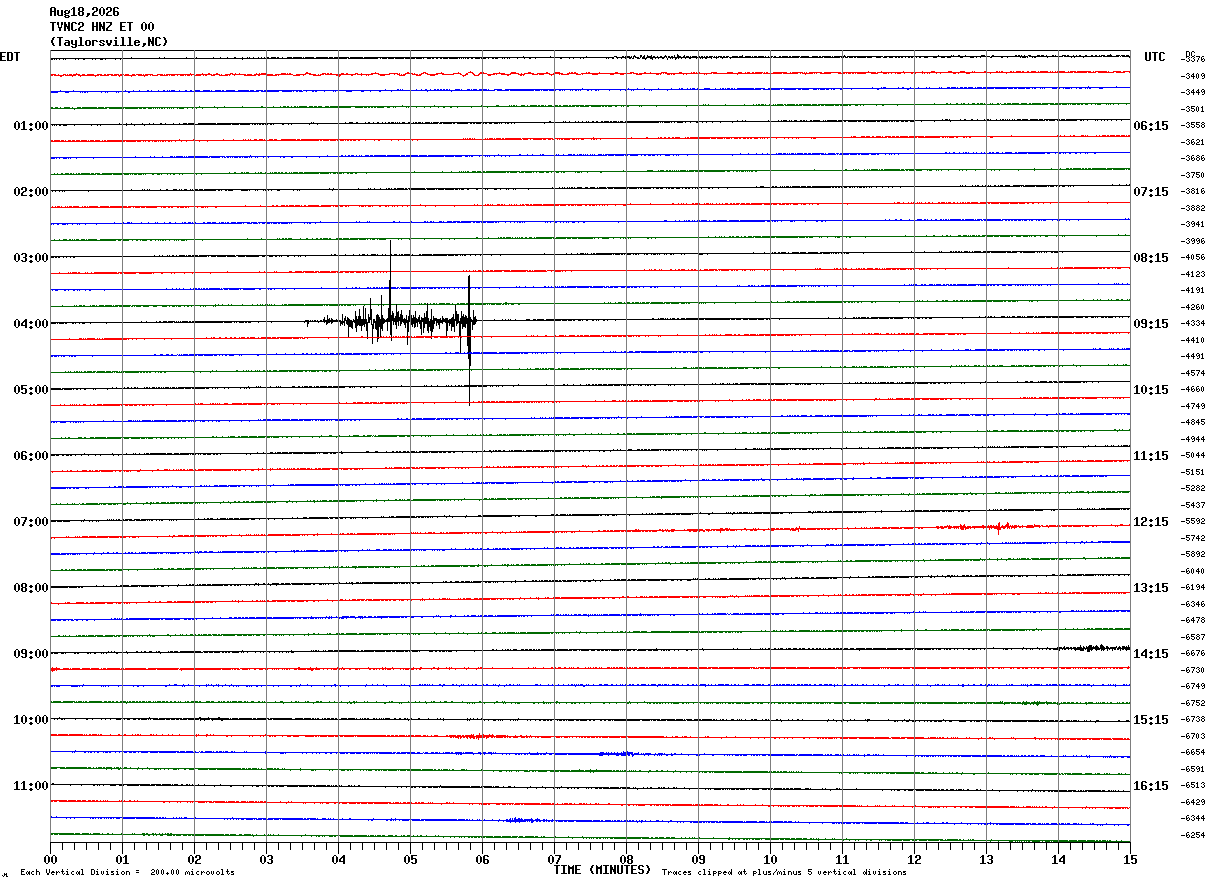Image resolution: width=1210 pixels, height=886 pixels.
Task: Click the DC offset value '-3501'
Action: coord(1193,109)
